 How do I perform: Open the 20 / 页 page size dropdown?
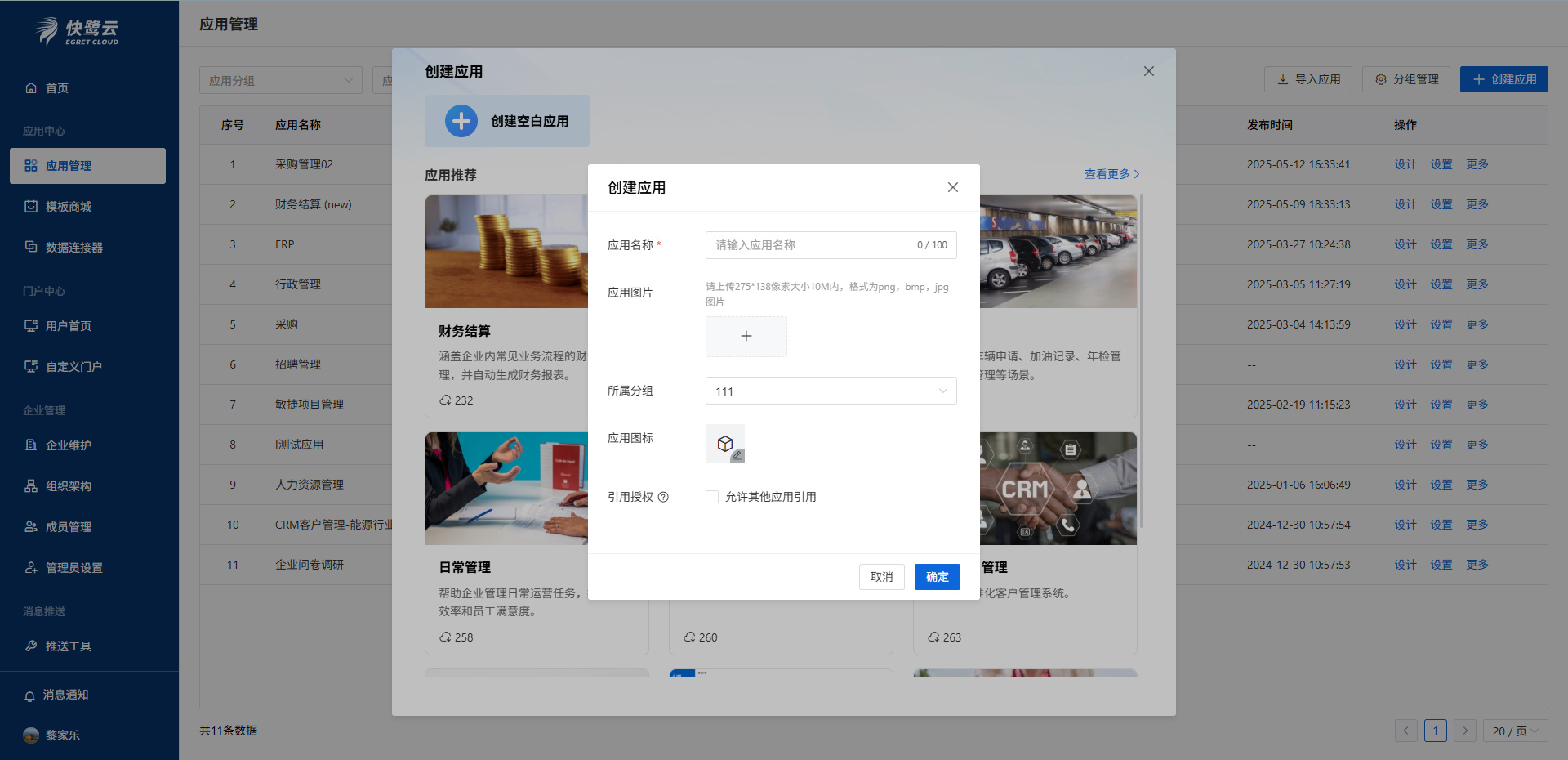pyautogui.click(x=1515, y=731)
